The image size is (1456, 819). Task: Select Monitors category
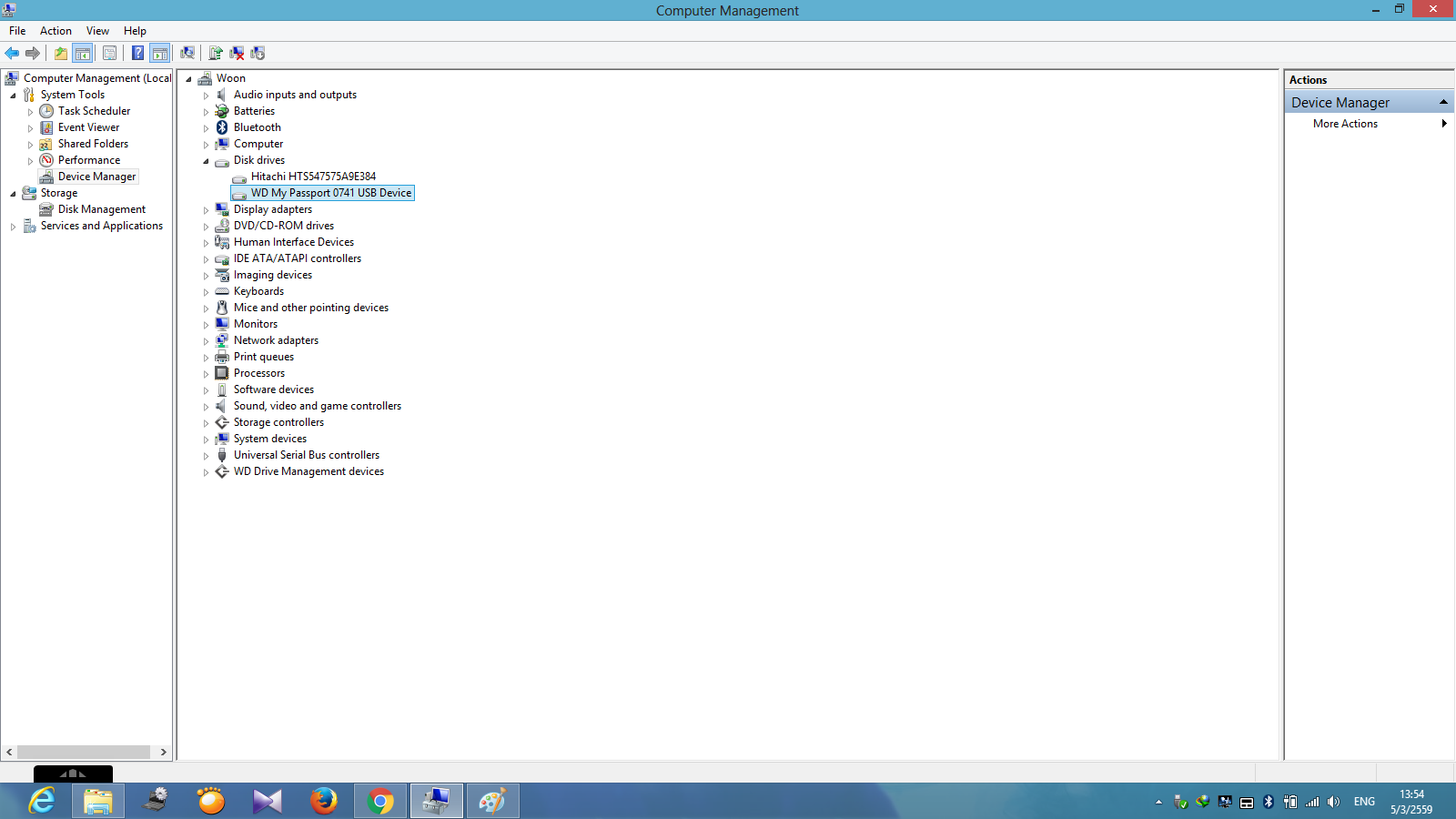point(255,324)
